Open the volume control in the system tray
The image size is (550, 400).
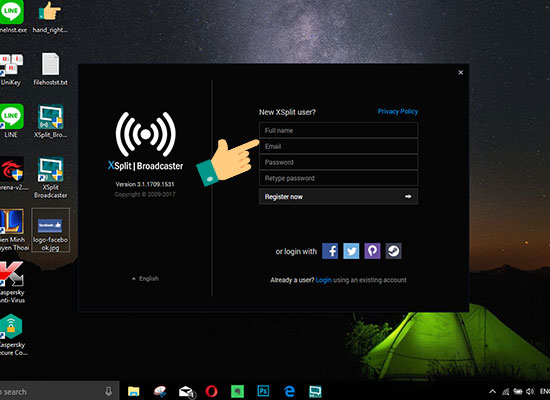tap(530, 391)
